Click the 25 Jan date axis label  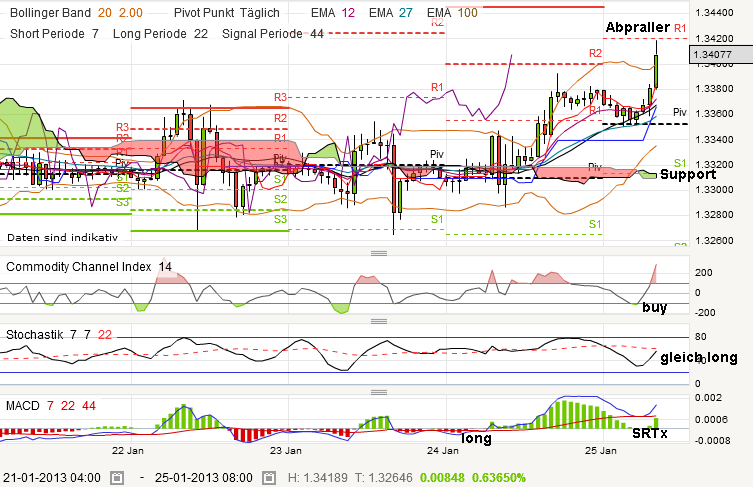[601, 450]
